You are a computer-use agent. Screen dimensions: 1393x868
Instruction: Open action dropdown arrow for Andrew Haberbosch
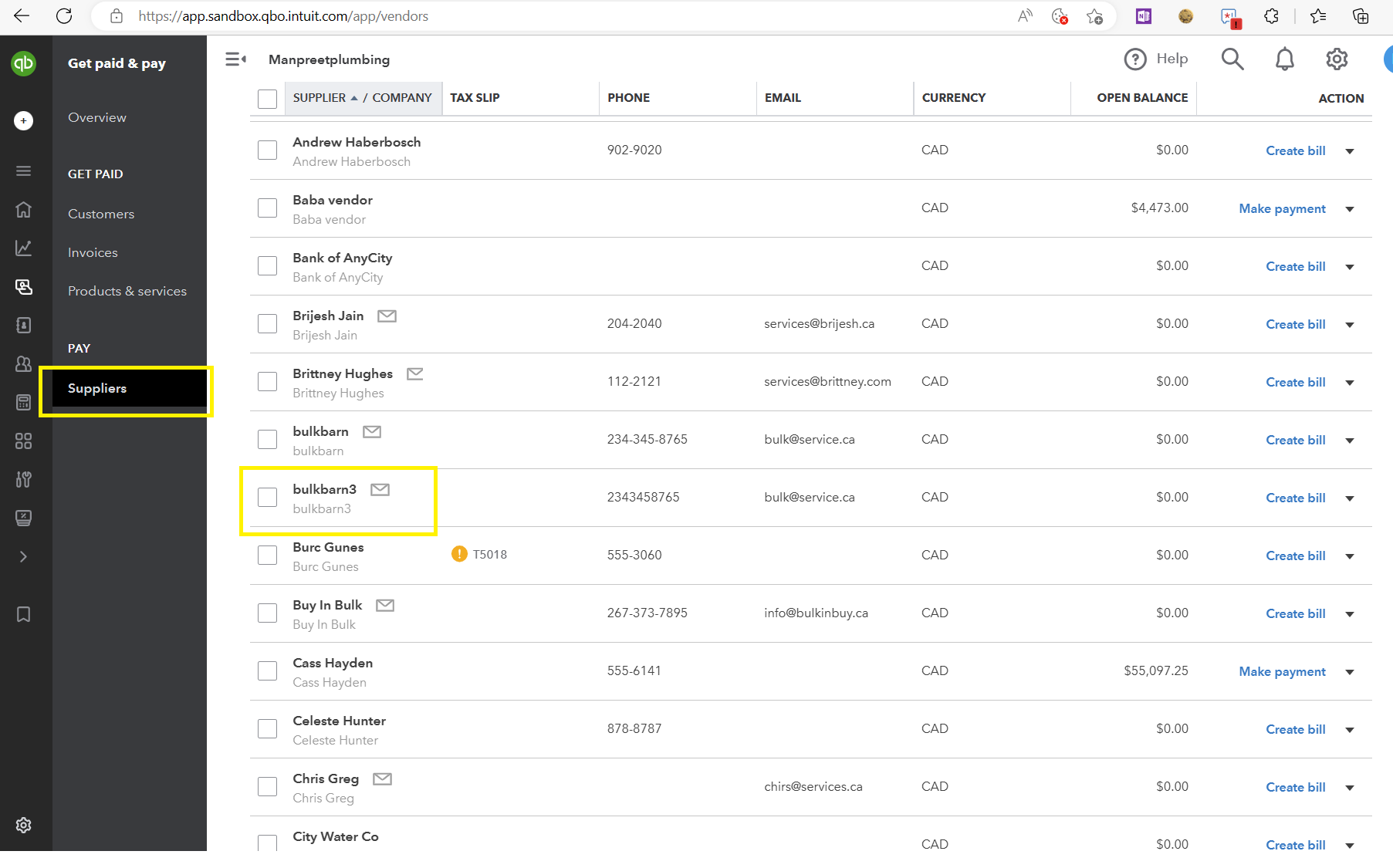pyautogui.click(x=1350, y=151)
